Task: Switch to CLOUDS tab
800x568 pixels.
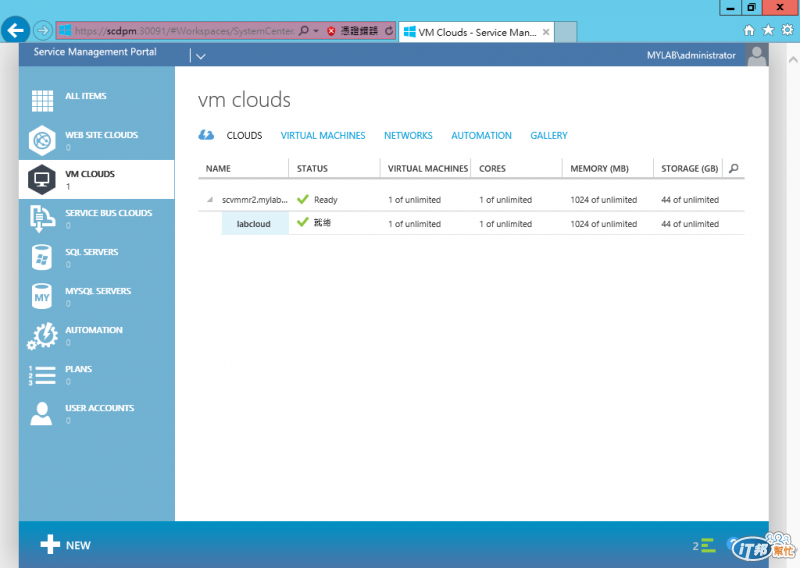Action: [x=244, y=135]
